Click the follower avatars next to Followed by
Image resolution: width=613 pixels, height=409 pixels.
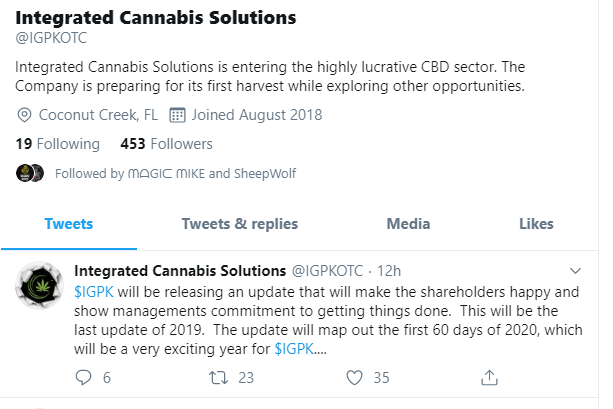(x=30, y=173)
